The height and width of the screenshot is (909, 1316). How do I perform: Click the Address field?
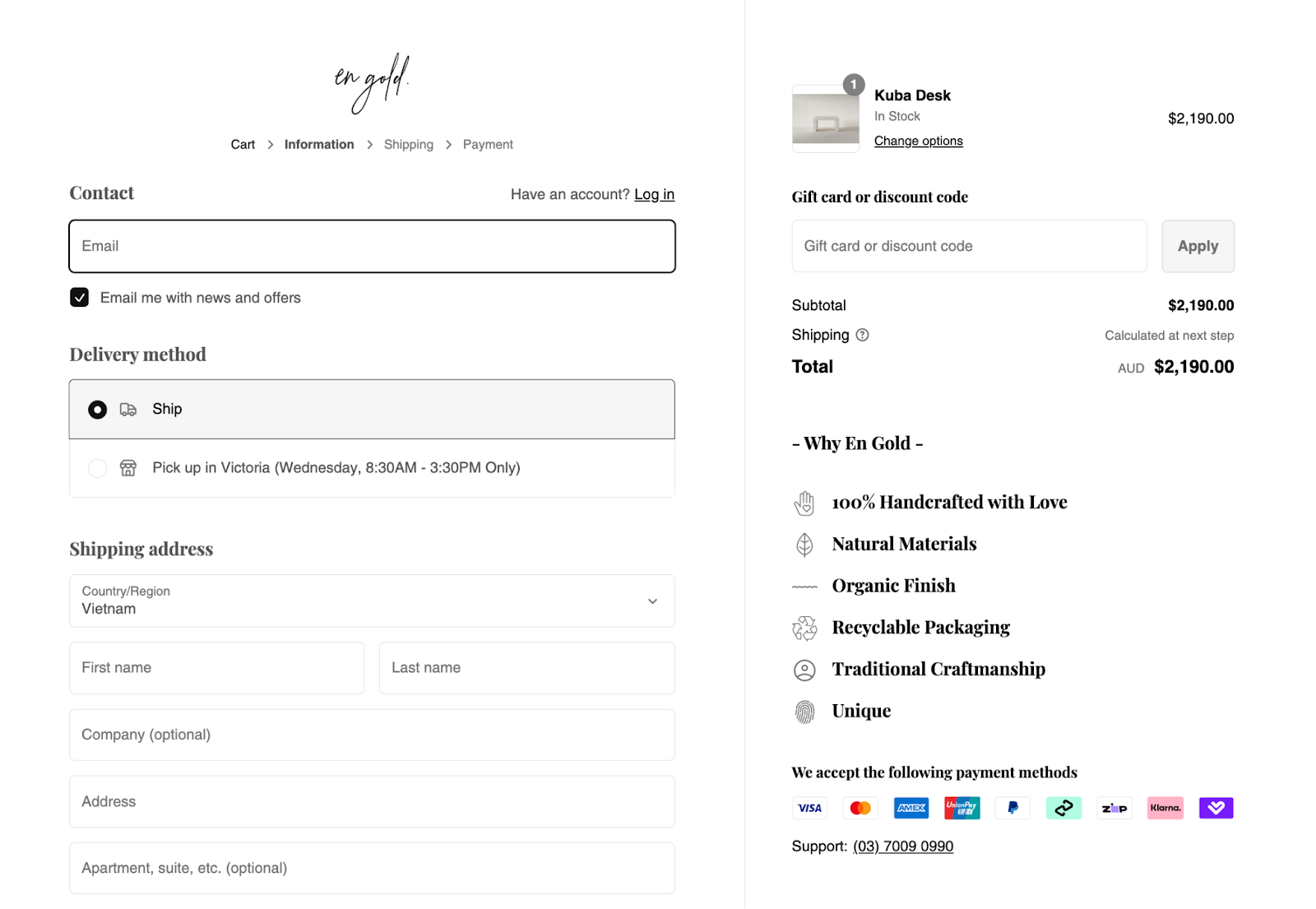(x=372, y=801)
